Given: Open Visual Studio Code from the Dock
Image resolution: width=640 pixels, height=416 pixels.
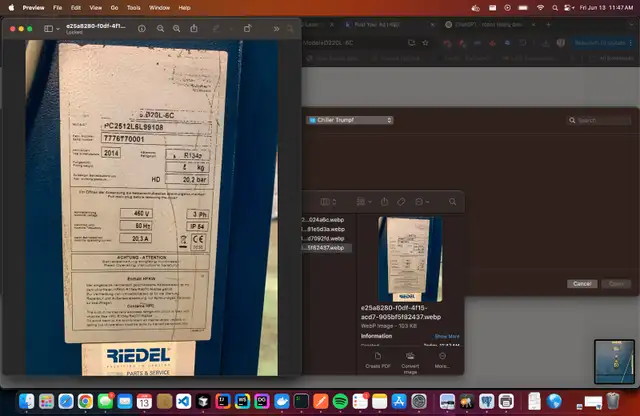Looking at the screenshot, I should point(183,402).
